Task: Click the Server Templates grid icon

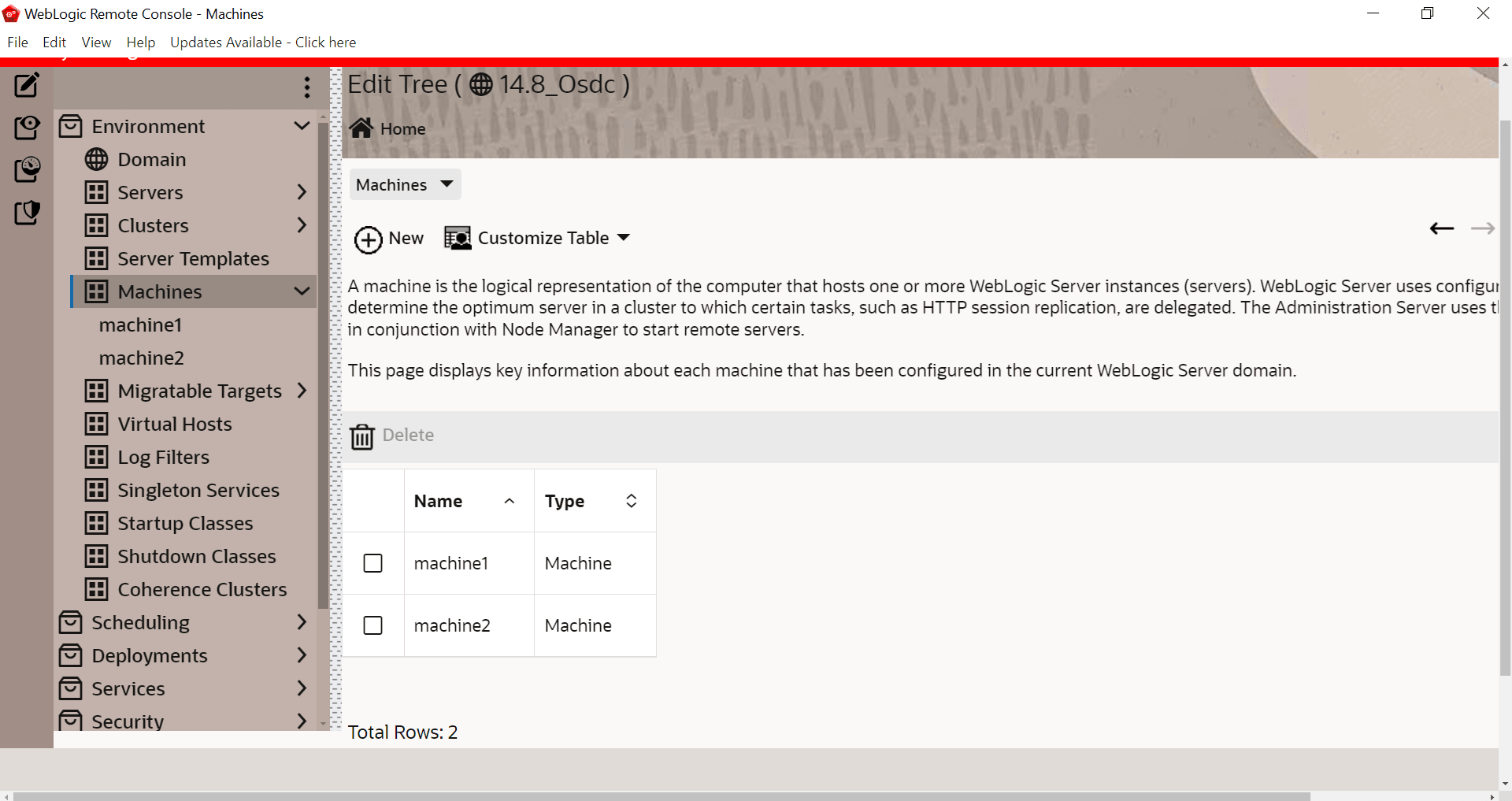Action: point(96,258)
